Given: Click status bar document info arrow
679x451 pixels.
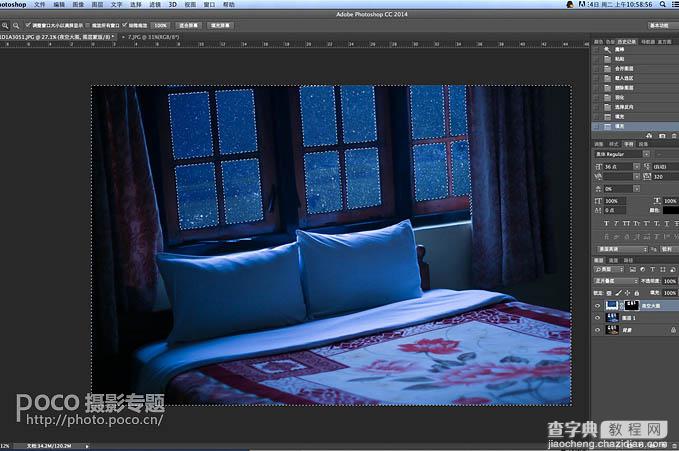Looking at the screenshot, I should coord(87,446).
